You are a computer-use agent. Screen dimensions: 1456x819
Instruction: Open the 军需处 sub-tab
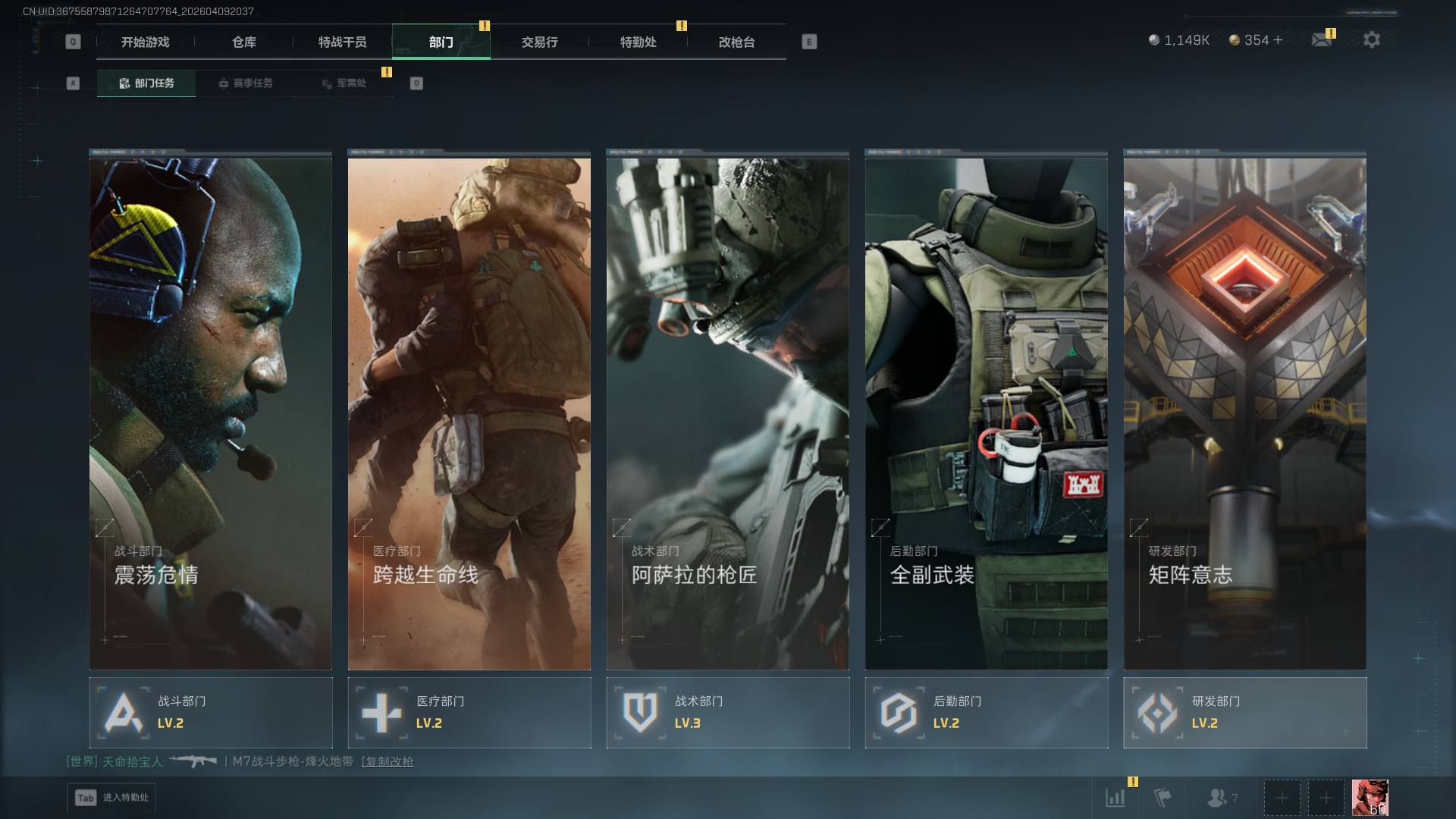(x=344, y=83)
